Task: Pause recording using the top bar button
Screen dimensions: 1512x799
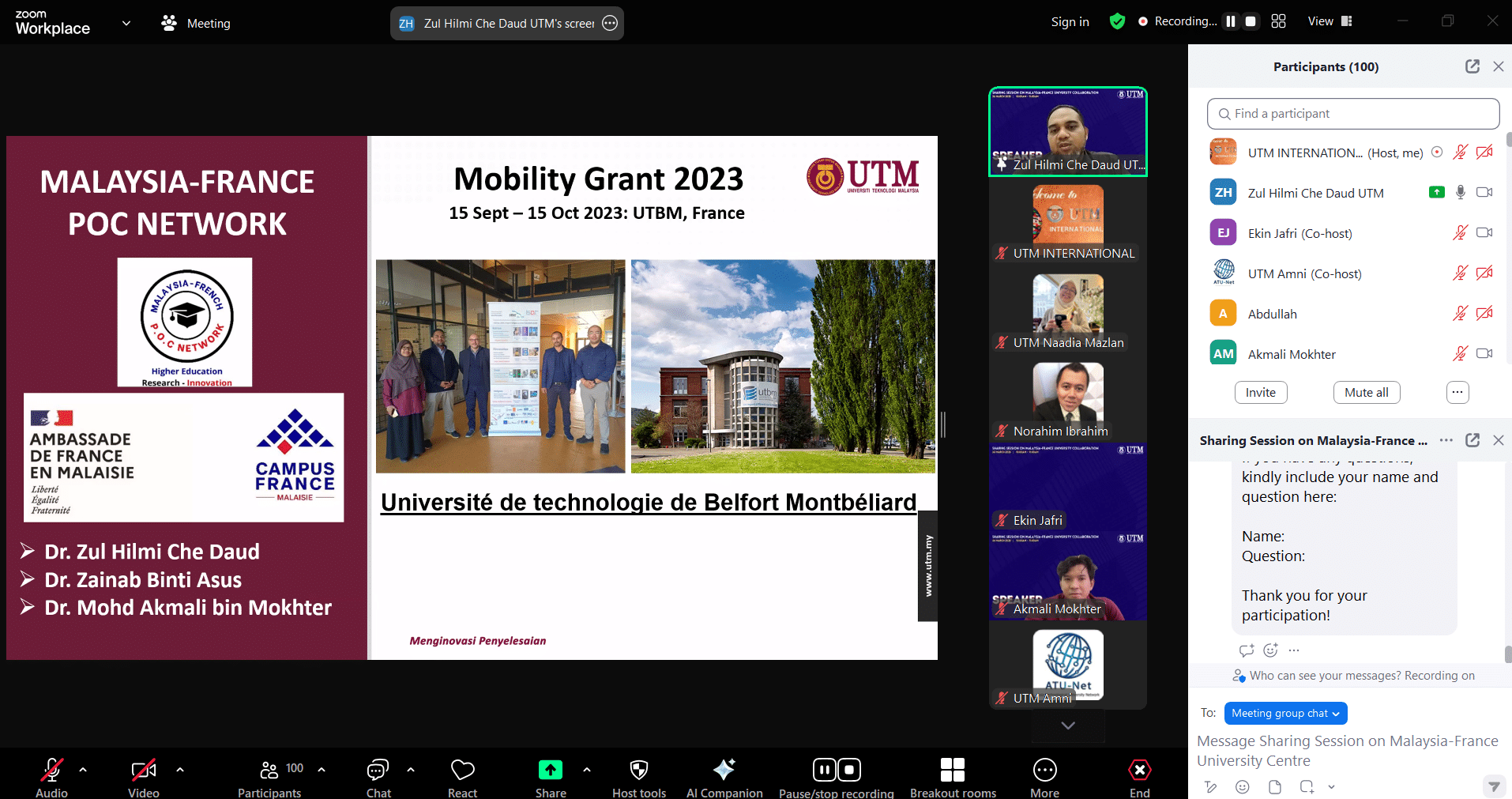Action: [1231, 21]
